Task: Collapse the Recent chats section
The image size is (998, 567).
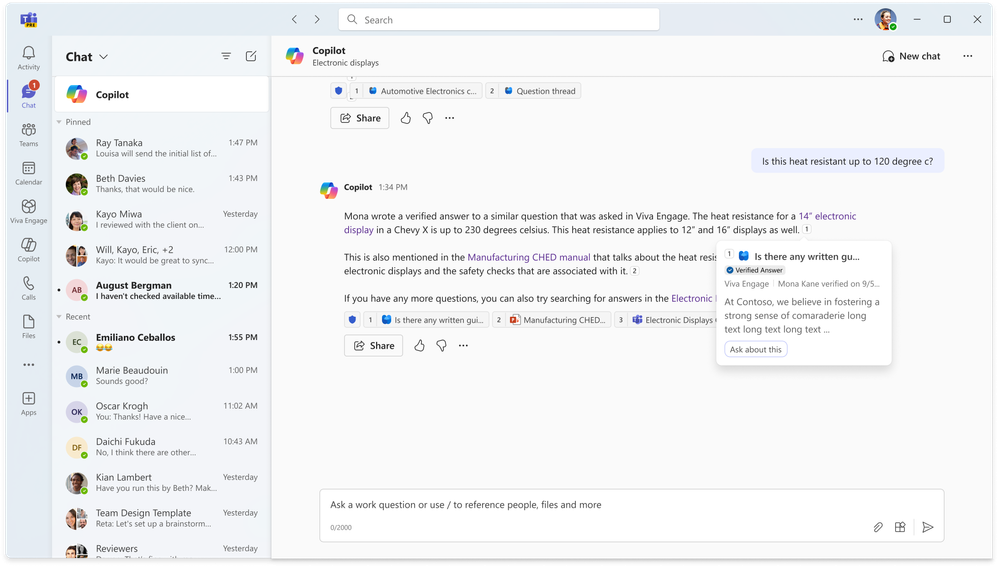Action: point(59,317)
